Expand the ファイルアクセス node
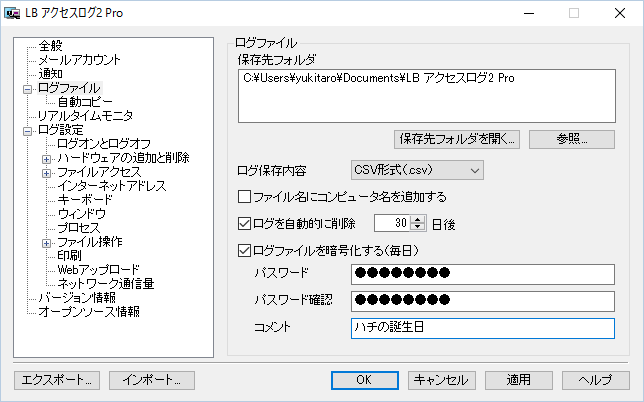The height and width of the screenshot is (402, 644). pyautogui.click(x=46, y=173)
